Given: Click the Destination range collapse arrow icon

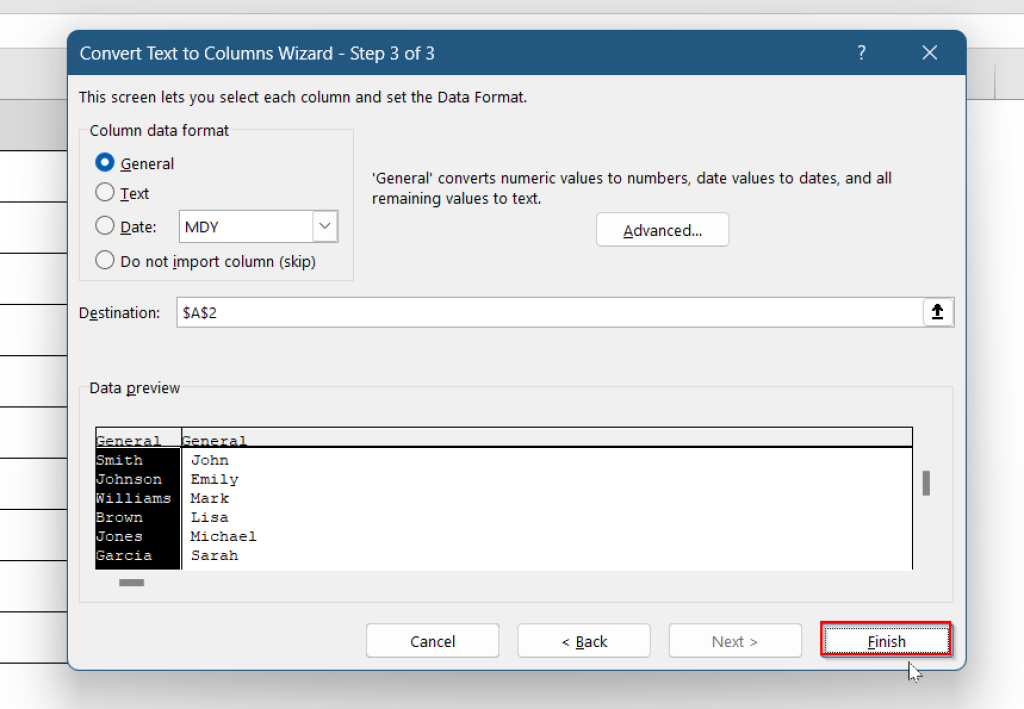Looking at the screenshot, I should pos(938,312).
